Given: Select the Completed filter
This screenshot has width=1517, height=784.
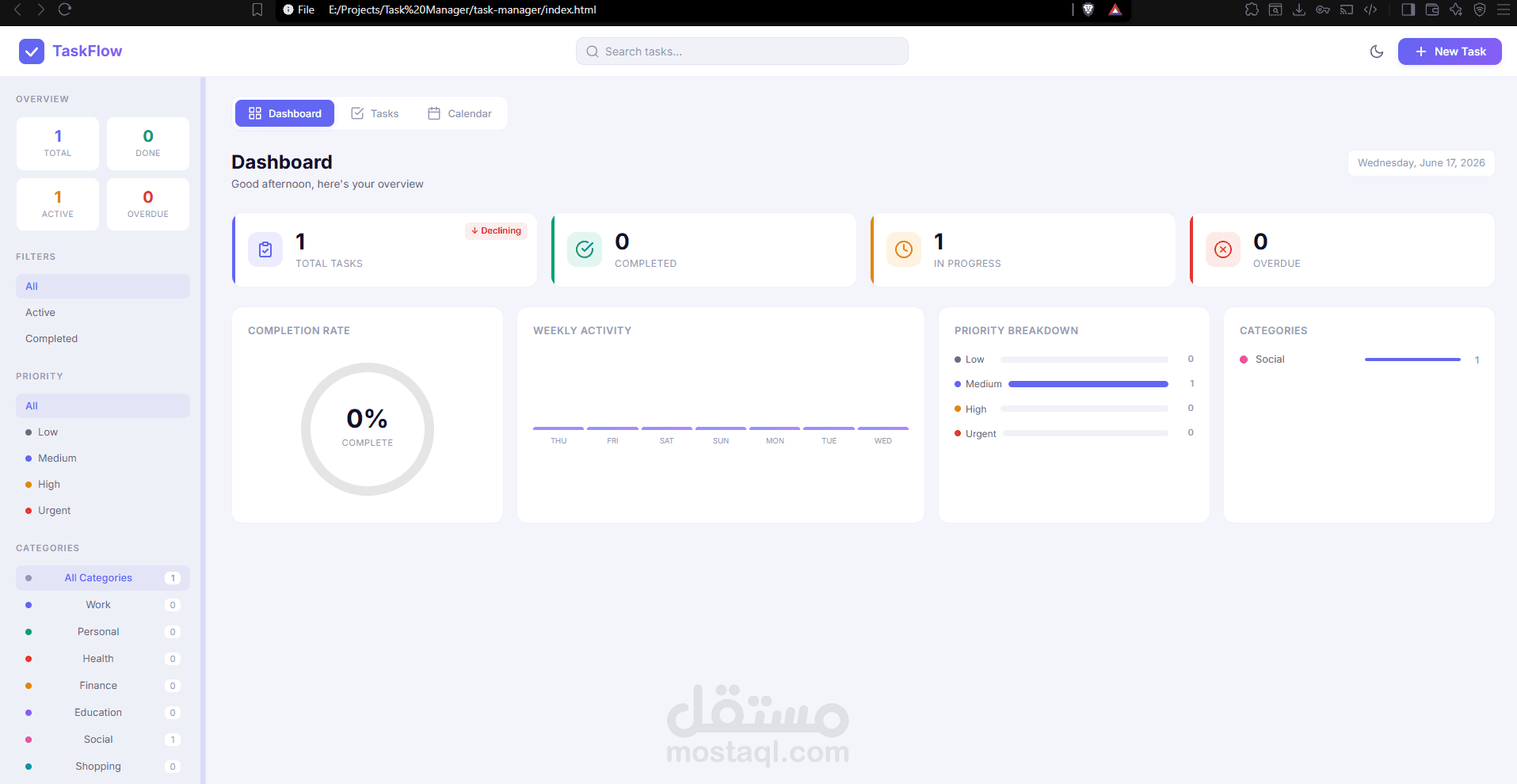Looking at the screenshot, I should tap(103, 338).
